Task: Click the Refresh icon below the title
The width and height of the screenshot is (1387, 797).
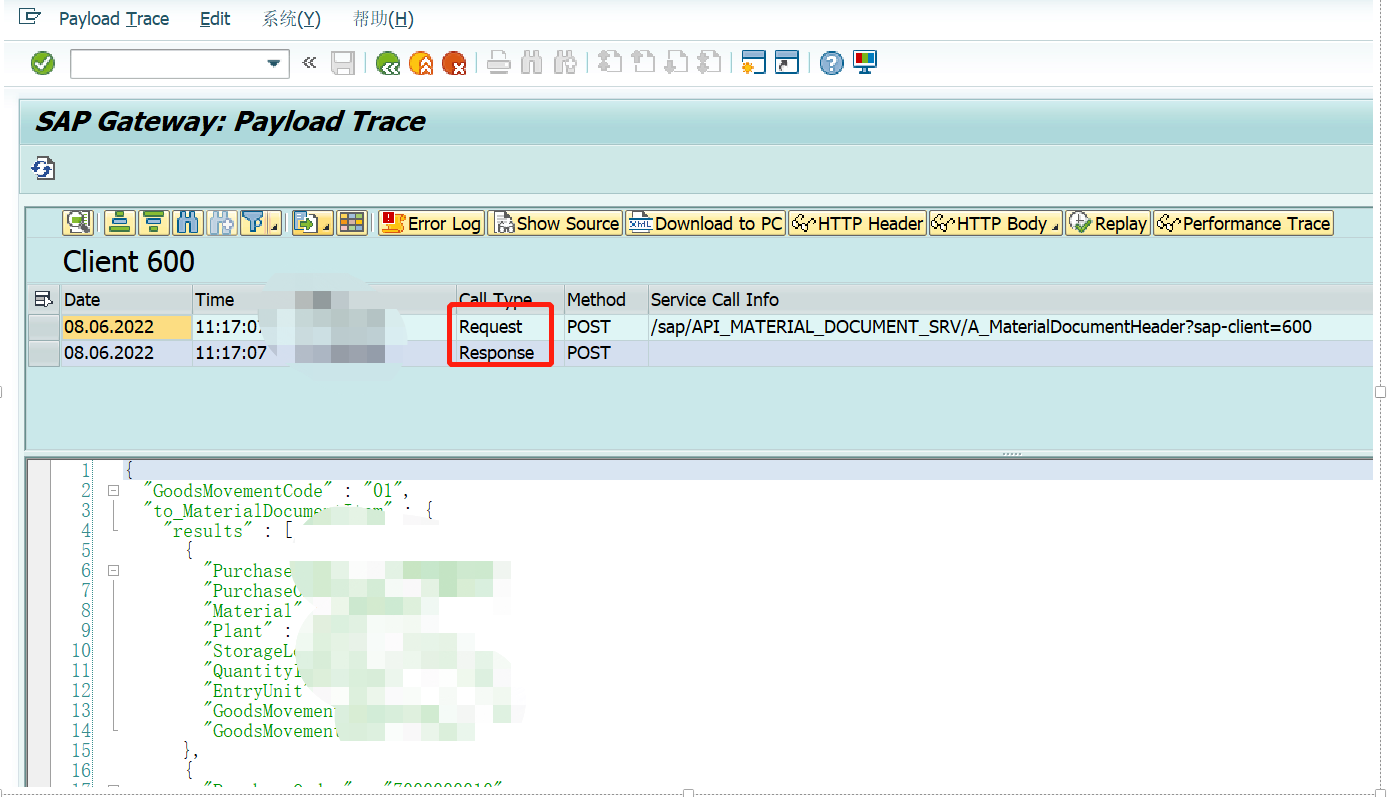Action: [x=43, y=168]
